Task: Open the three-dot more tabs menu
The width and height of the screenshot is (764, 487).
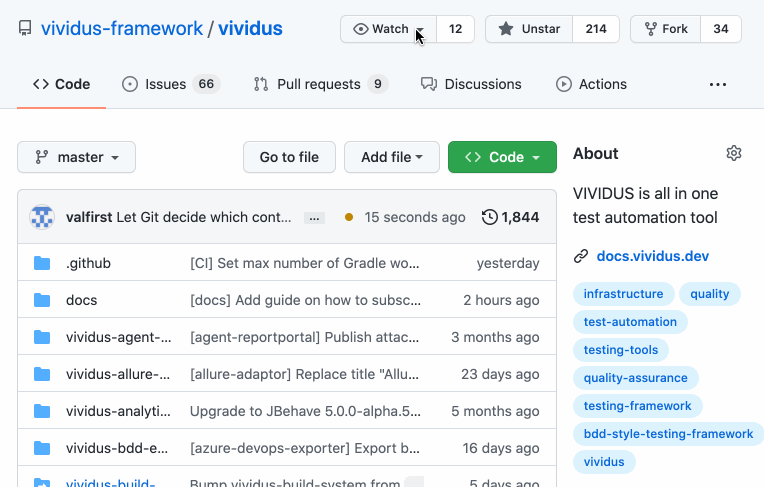Action: [718, 85]
